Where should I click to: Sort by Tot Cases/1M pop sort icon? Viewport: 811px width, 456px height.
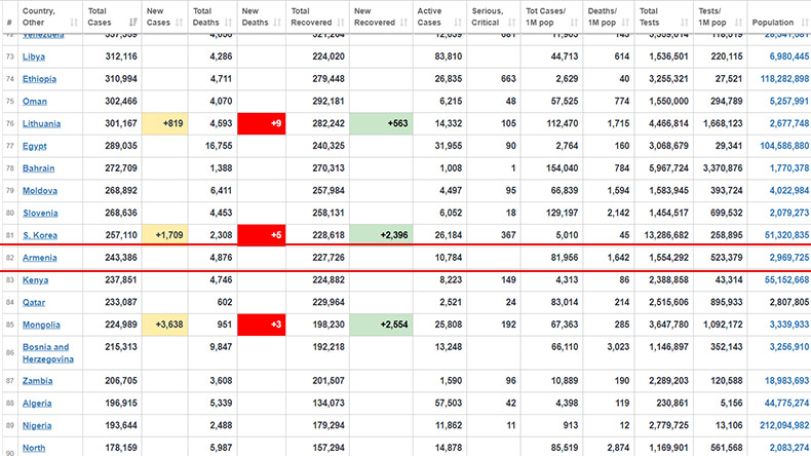tap(574, 22)
